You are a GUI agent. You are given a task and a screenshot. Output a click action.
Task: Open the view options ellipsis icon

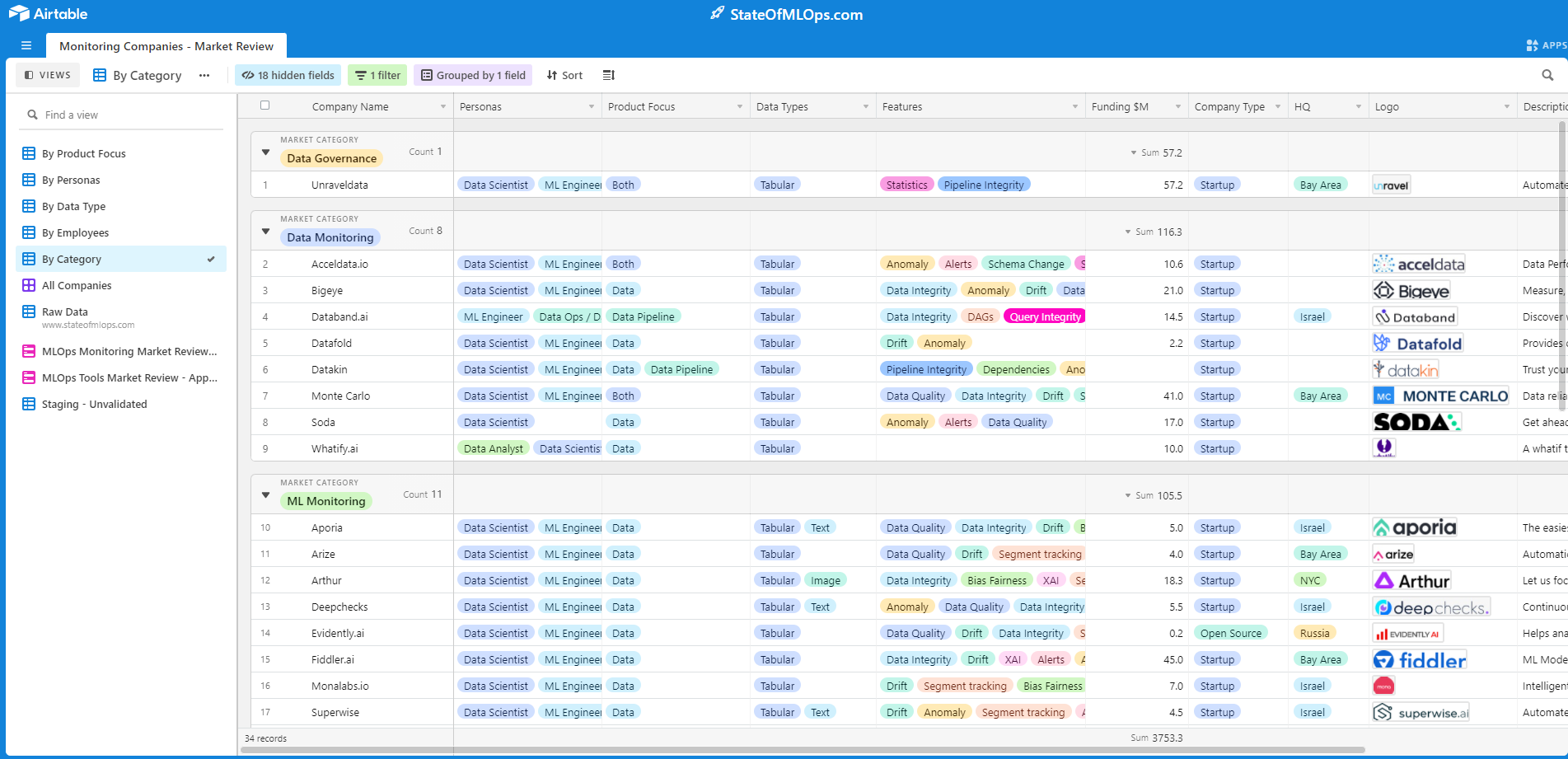pos(204,75)
